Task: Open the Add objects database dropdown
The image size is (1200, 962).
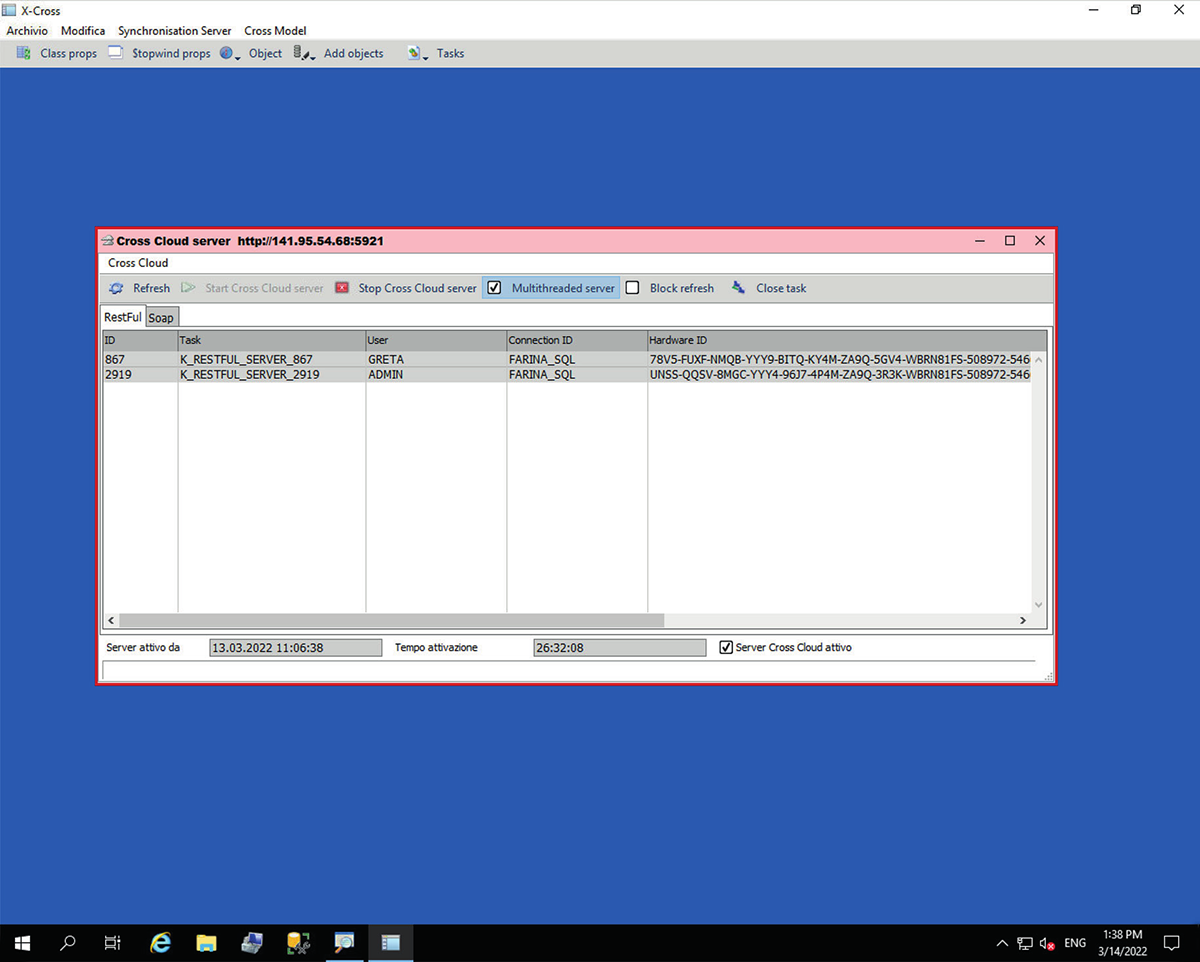Action: click(x=305, y=53)
